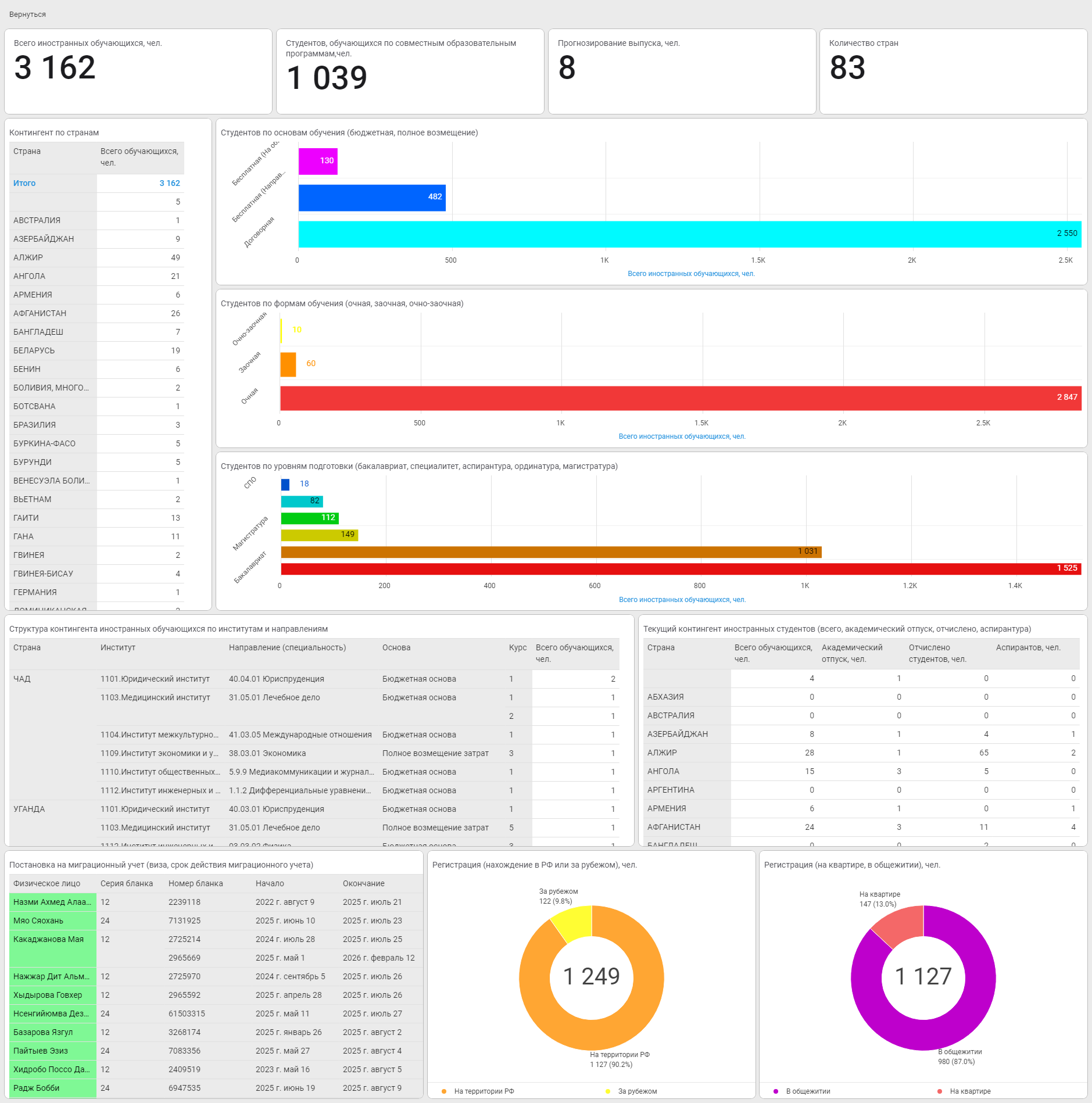Image resolution: width=1092 pixels, height=1103 pixels.
Task: Select the blue bar showing 482 students
Action: point(371,198)
